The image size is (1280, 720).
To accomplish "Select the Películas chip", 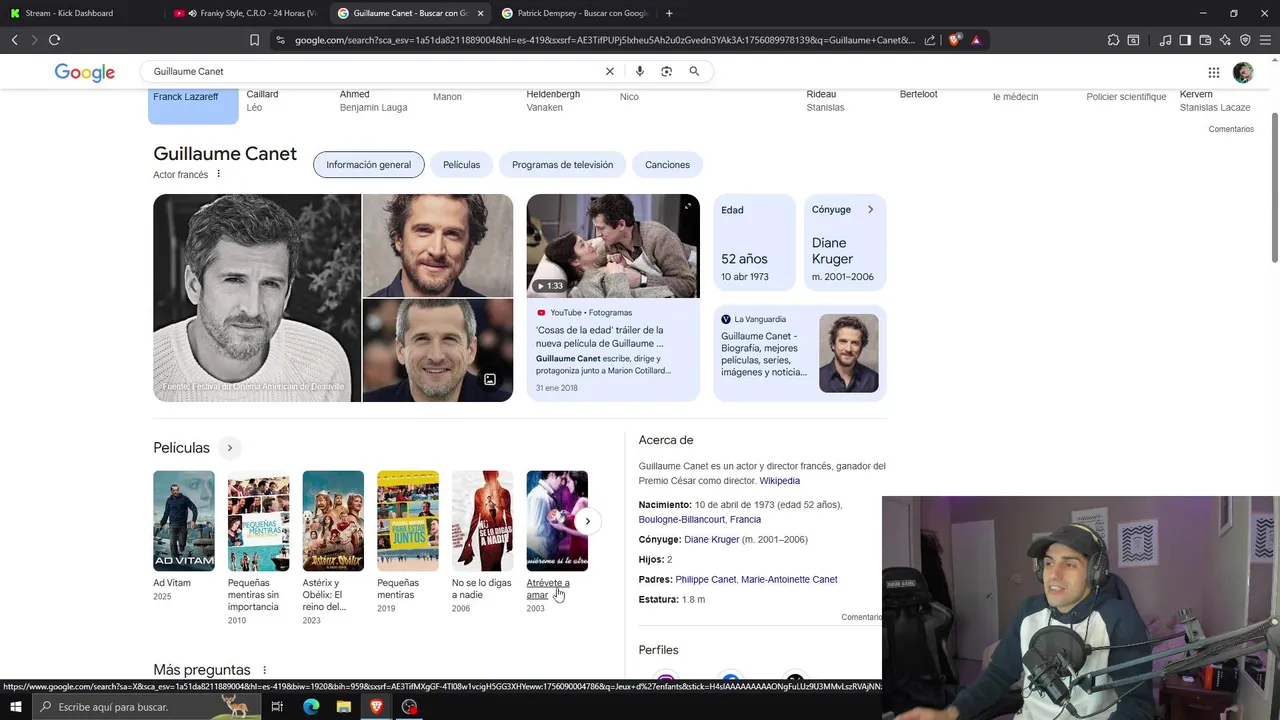I will coord(461,165).
